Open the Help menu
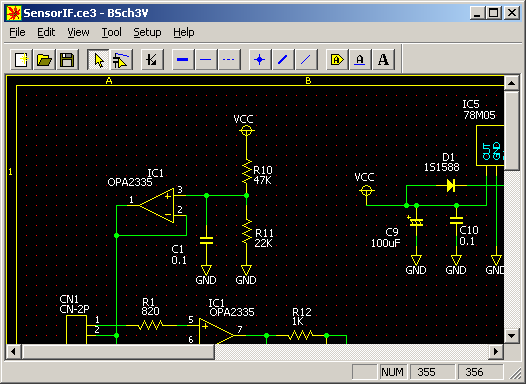 tap(183, 32)
